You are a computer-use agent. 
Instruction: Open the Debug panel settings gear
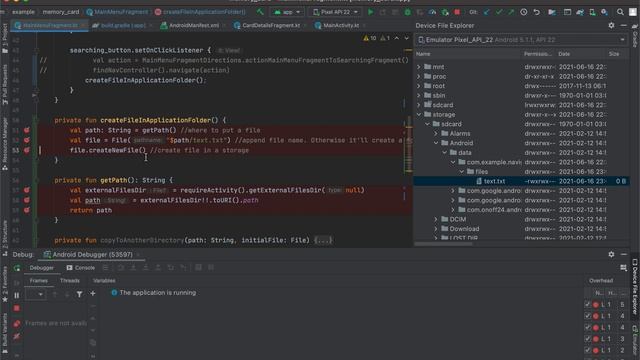[x=611, y=254]
